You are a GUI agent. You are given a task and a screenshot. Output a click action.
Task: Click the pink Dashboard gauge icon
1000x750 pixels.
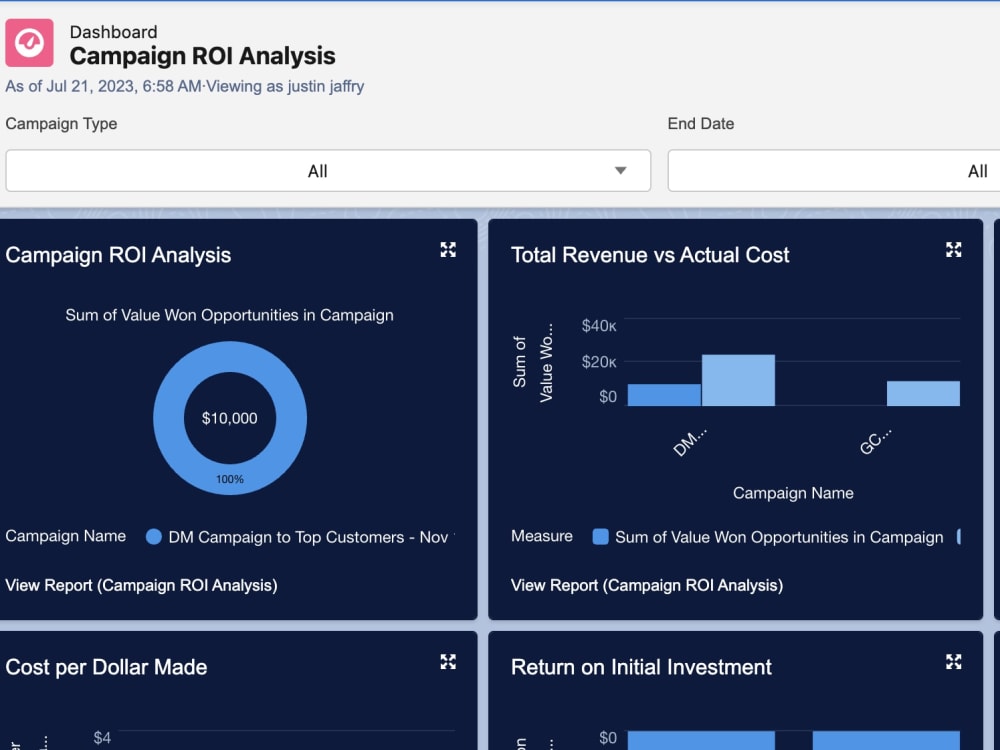[x=29, y=43]
